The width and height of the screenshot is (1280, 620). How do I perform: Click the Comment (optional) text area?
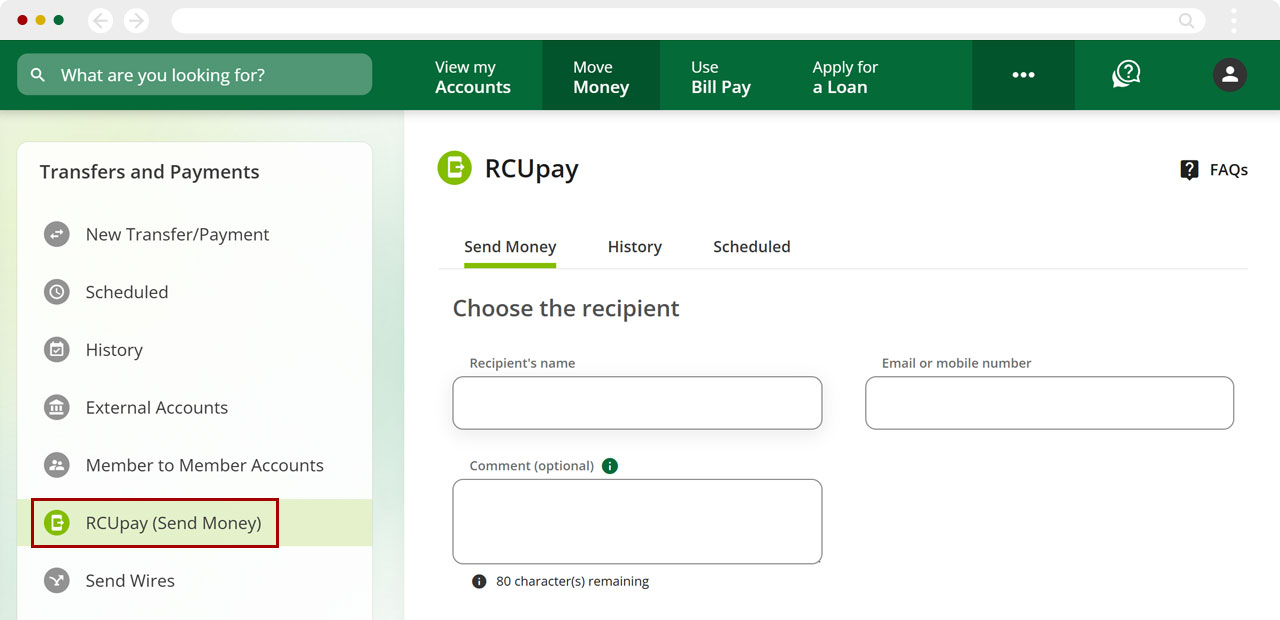(x=637, y=521)
